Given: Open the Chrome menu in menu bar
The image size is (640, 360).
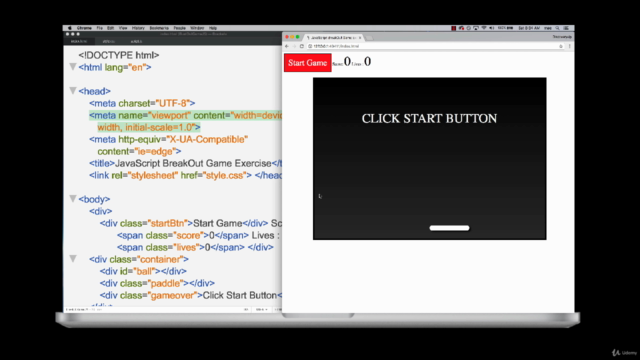Looking at the screenshot, I should 84,28.
